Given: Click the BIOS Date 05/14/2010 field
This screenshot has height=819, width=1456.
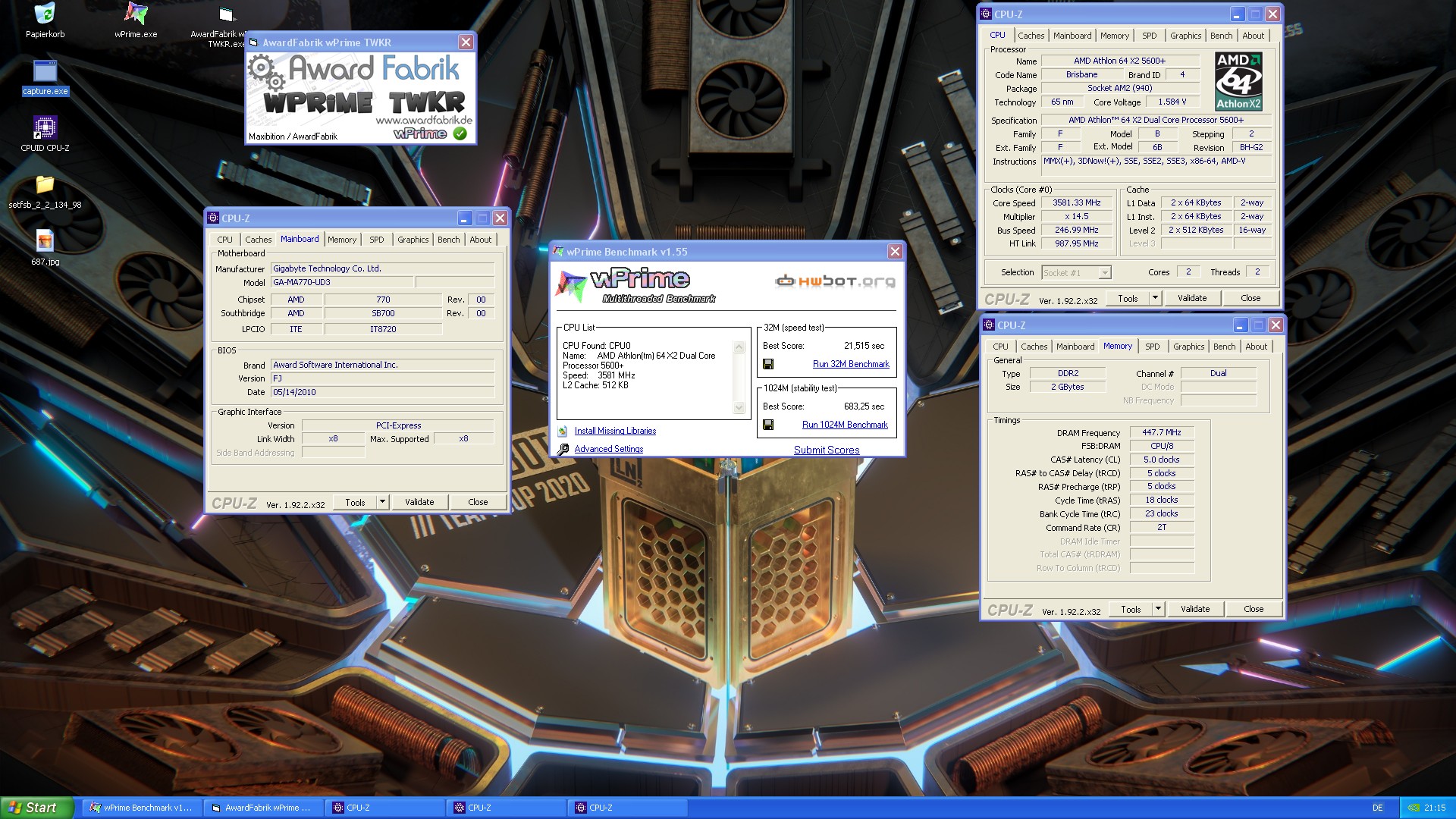Looking at the screenshot, I should pyautogui.click(x=382, y=392).
